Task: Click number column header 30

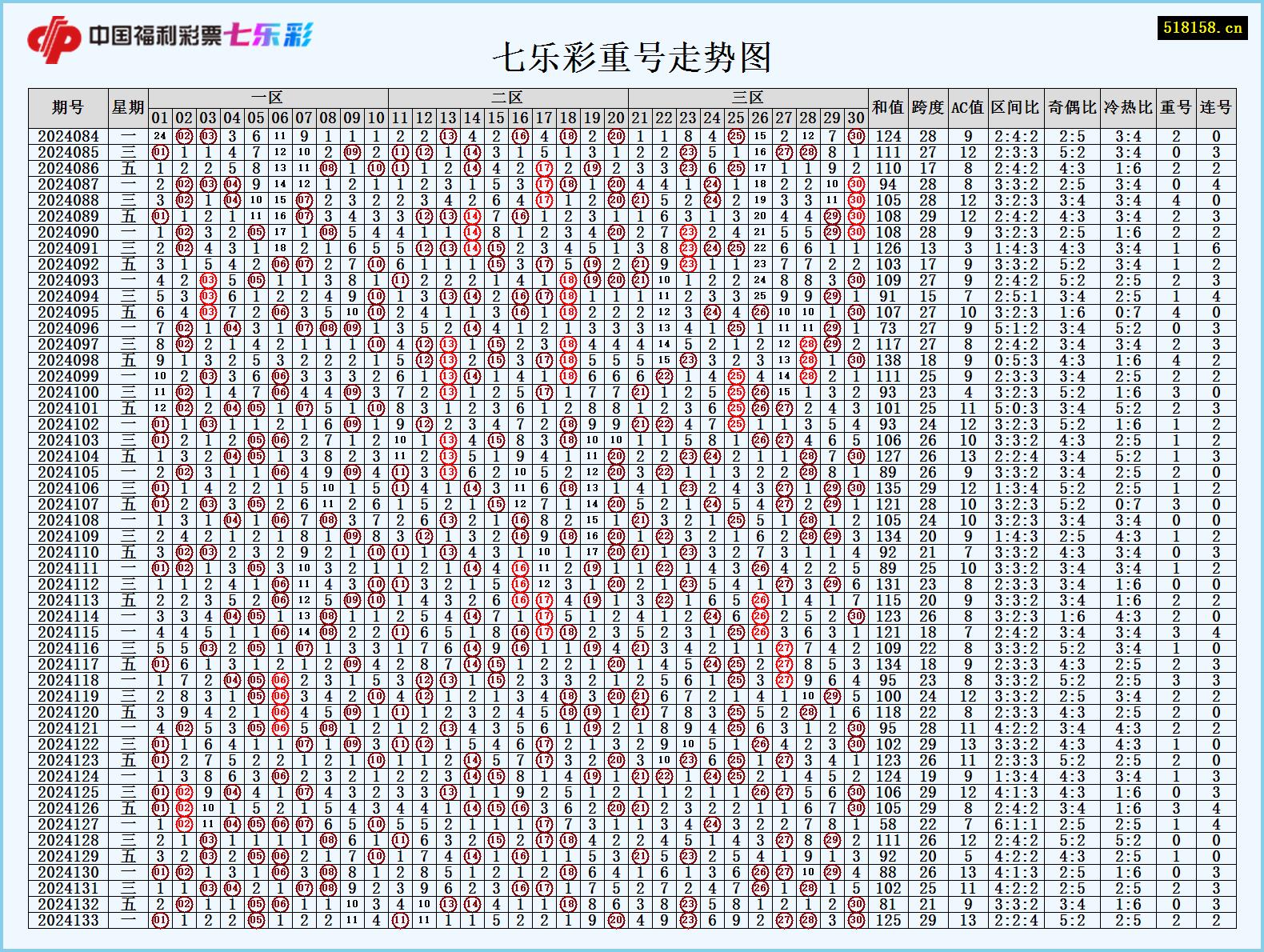Action: (856, 118)
